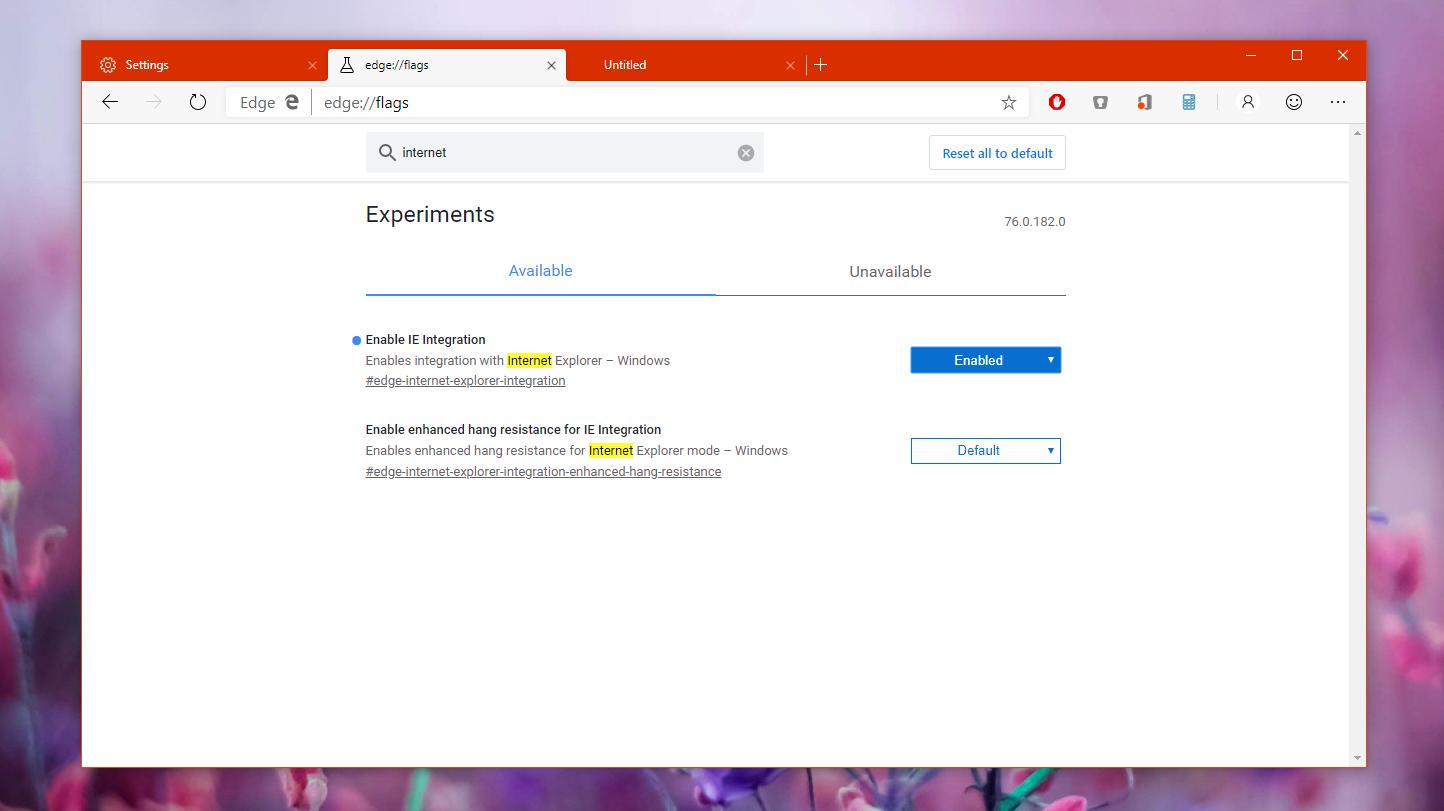Click Enable enhanced hang resistance heading

point(513,430)
